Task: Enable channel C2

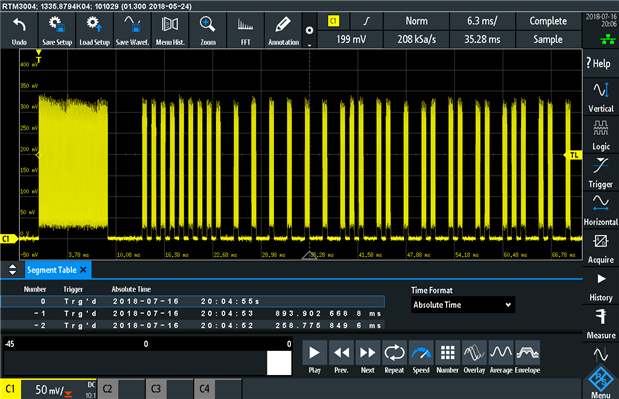Action: coord(107,389)
